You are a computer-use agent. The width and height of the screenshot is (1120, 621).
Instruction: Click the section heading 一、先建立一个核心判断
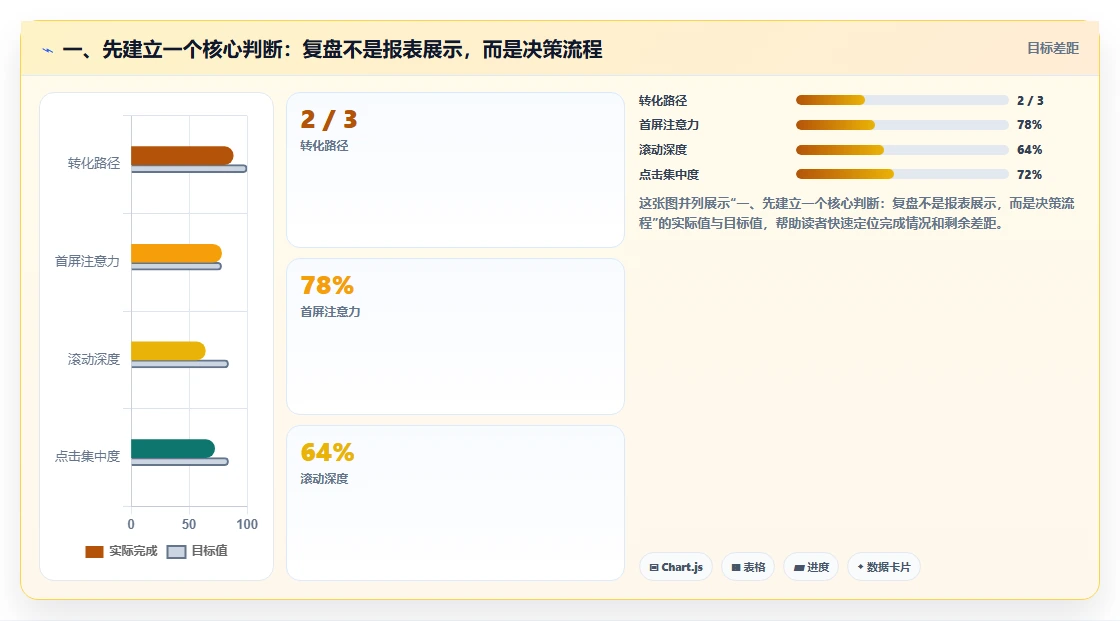(x=332, y=49)
